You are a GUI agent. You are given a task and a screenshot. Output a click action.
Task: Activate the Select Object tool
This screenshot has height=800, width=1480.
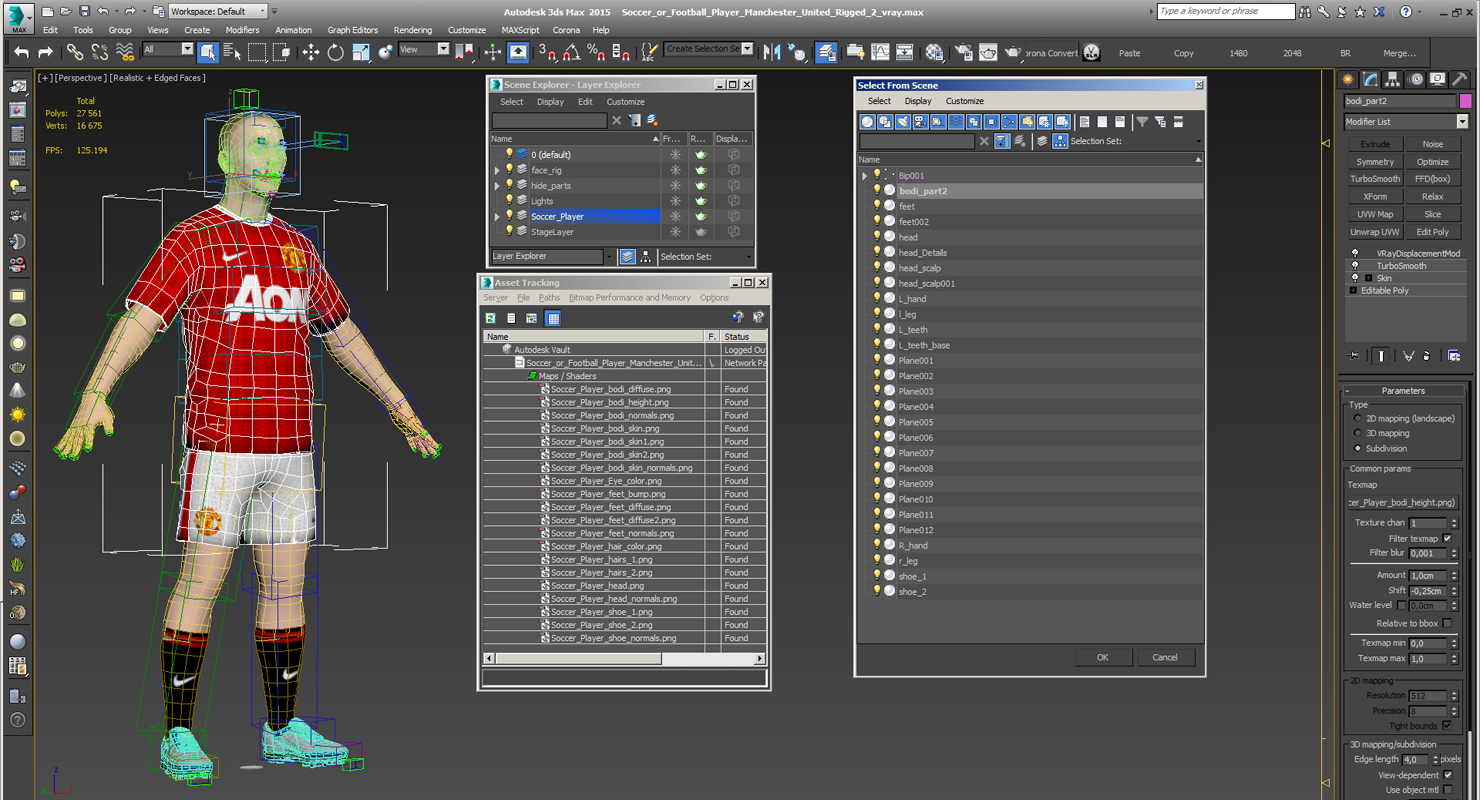[x=208, y=52]
